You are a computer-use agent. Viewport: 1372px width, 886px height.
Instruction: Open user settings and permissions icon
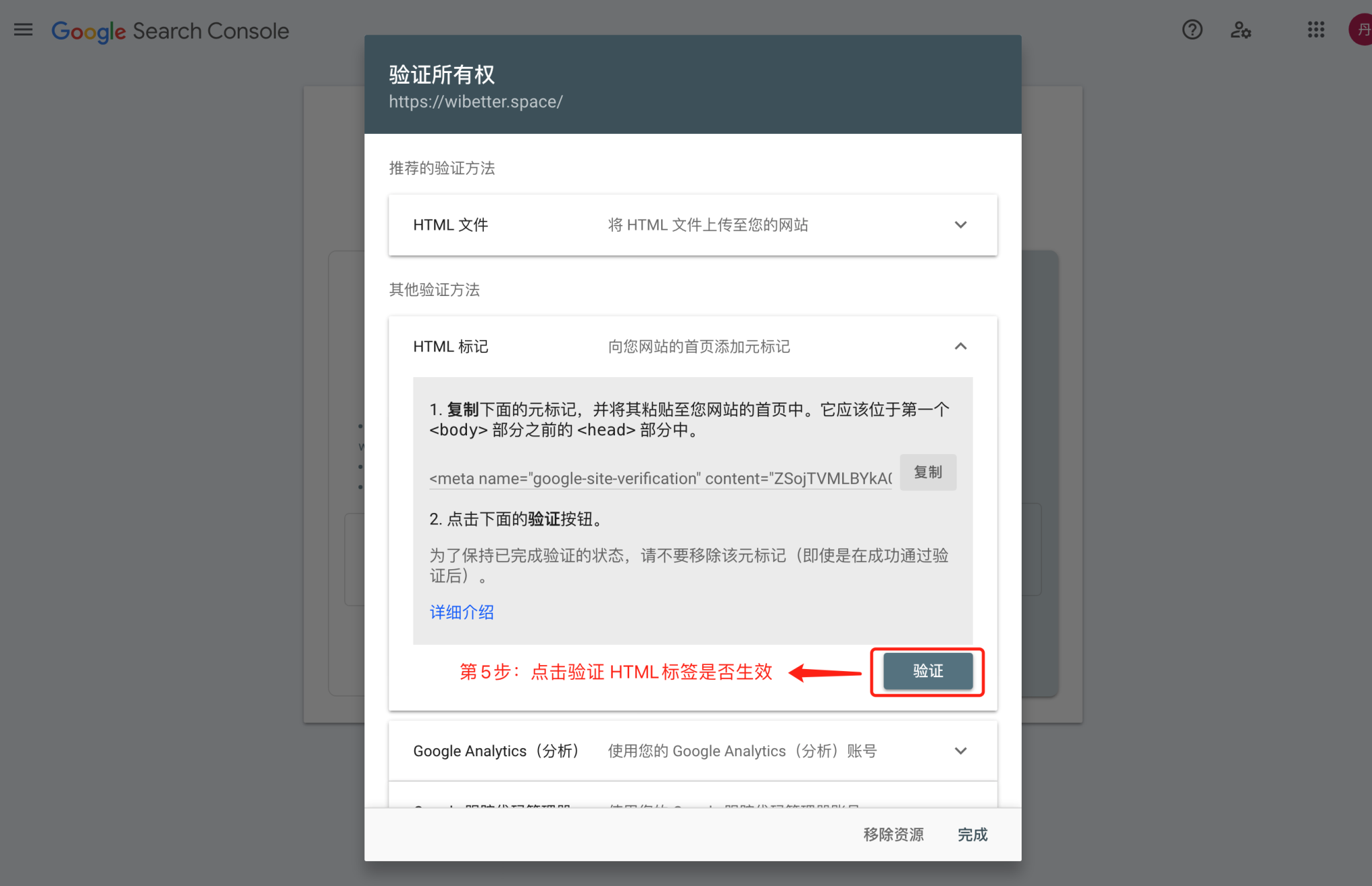(1241, 29)
